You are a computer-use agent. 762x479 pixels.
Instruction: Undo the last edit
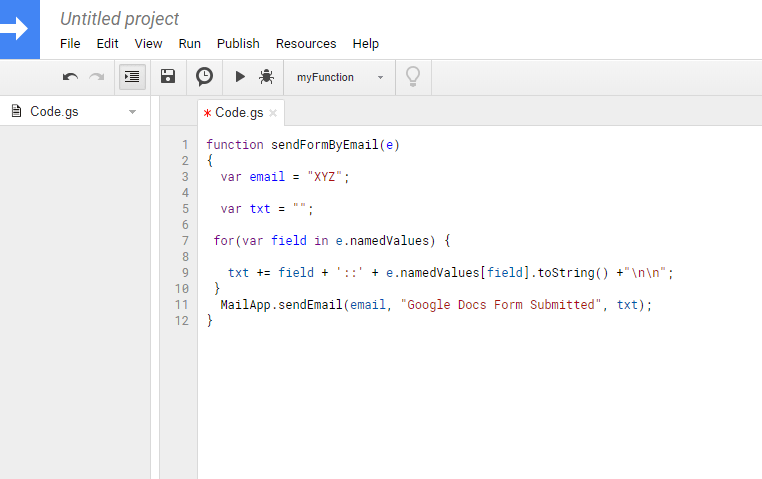(x=70, y=77)
